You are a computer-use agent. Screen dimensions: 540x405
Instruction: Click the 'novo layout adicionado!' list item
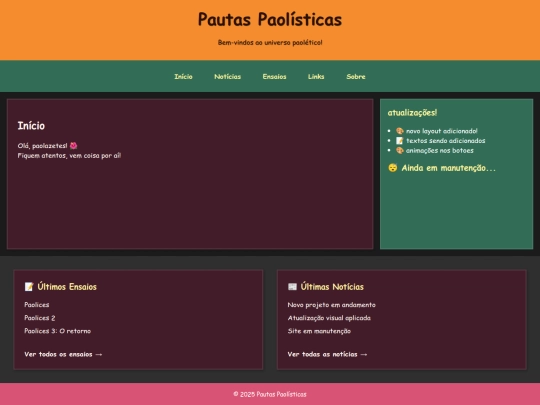(x=442, y=131)
